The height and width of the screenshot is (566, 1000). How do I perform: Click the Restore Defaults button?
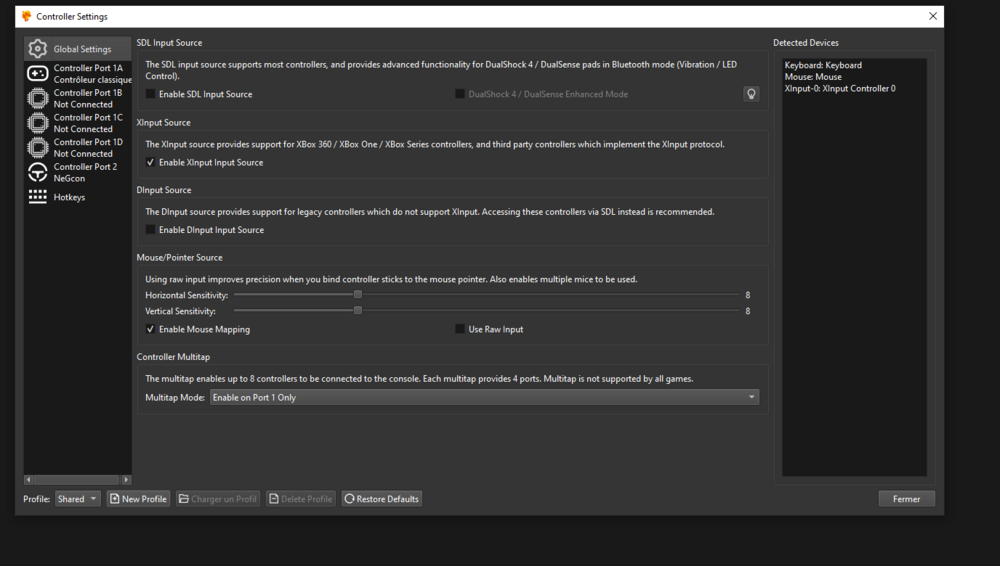click(x=381, y=499)
